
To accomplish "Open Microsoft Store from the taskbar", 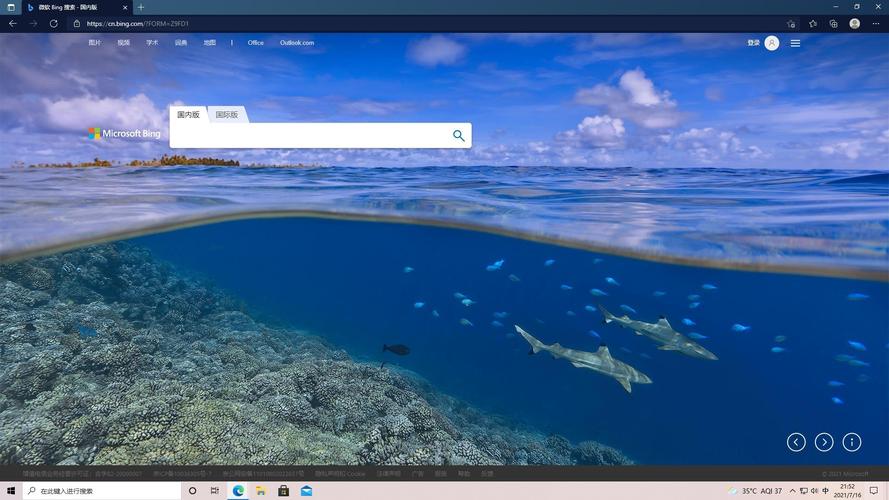I will (284, 491).
